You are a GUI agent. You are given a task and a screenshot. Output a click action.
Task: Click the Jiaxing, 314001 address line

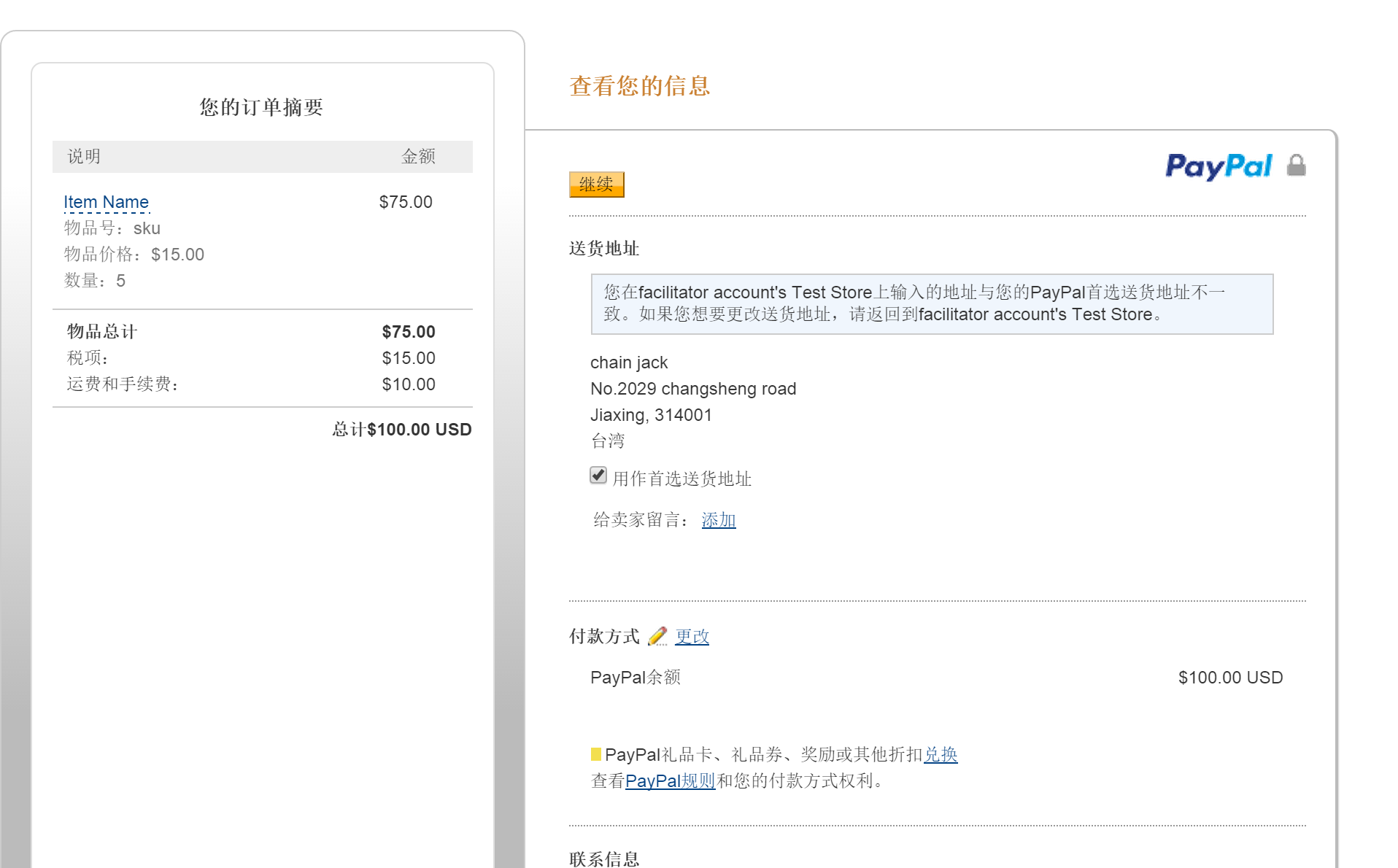point(651,415)
